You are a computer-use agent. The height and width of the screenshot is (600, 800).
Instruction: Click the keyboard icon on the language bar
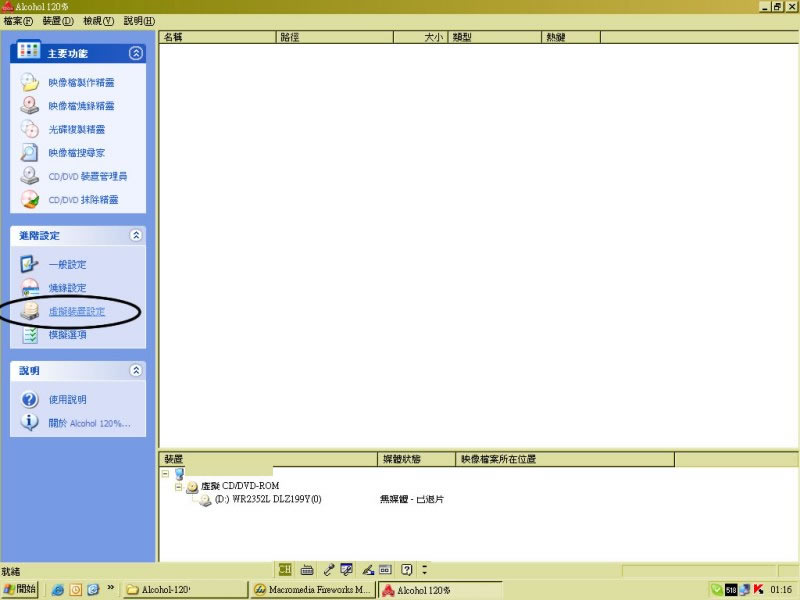pos(307,569)
